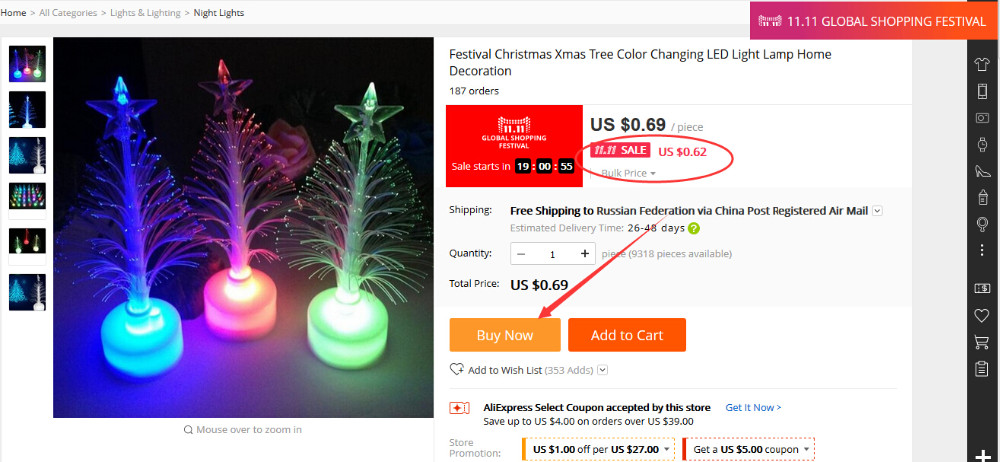The height and width of the screenshot is (462, 1000).
Task: Click the green delivery time help icon
Action: coord(694,228)
